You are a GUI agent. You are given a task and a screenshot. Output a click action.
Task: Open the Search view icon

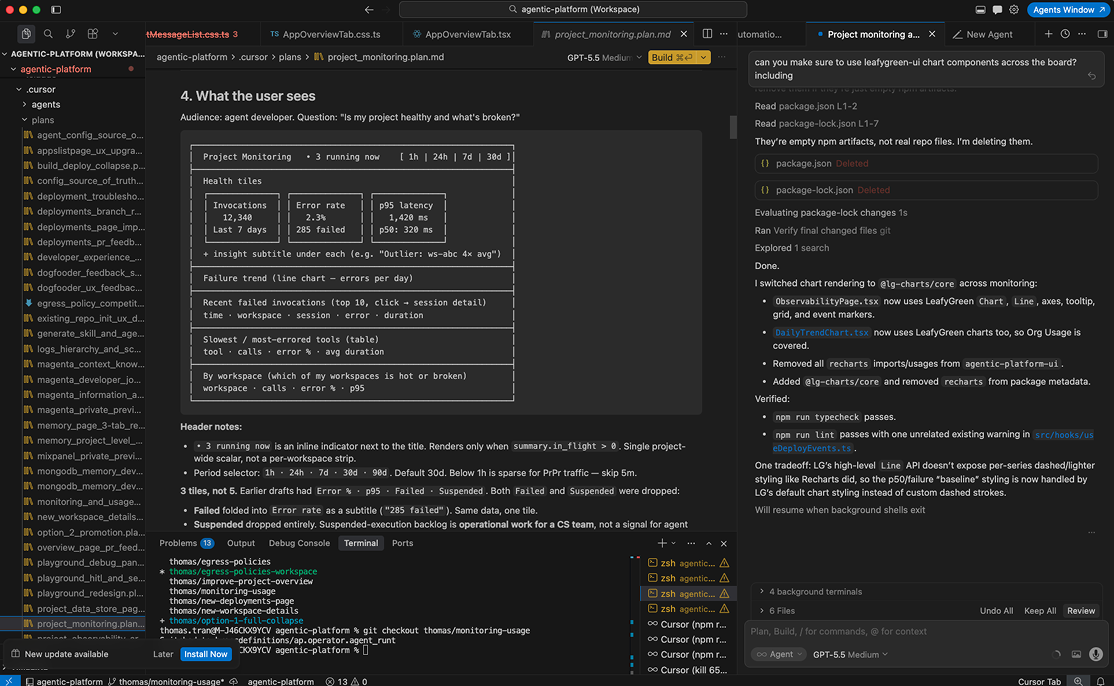[48, 33]
